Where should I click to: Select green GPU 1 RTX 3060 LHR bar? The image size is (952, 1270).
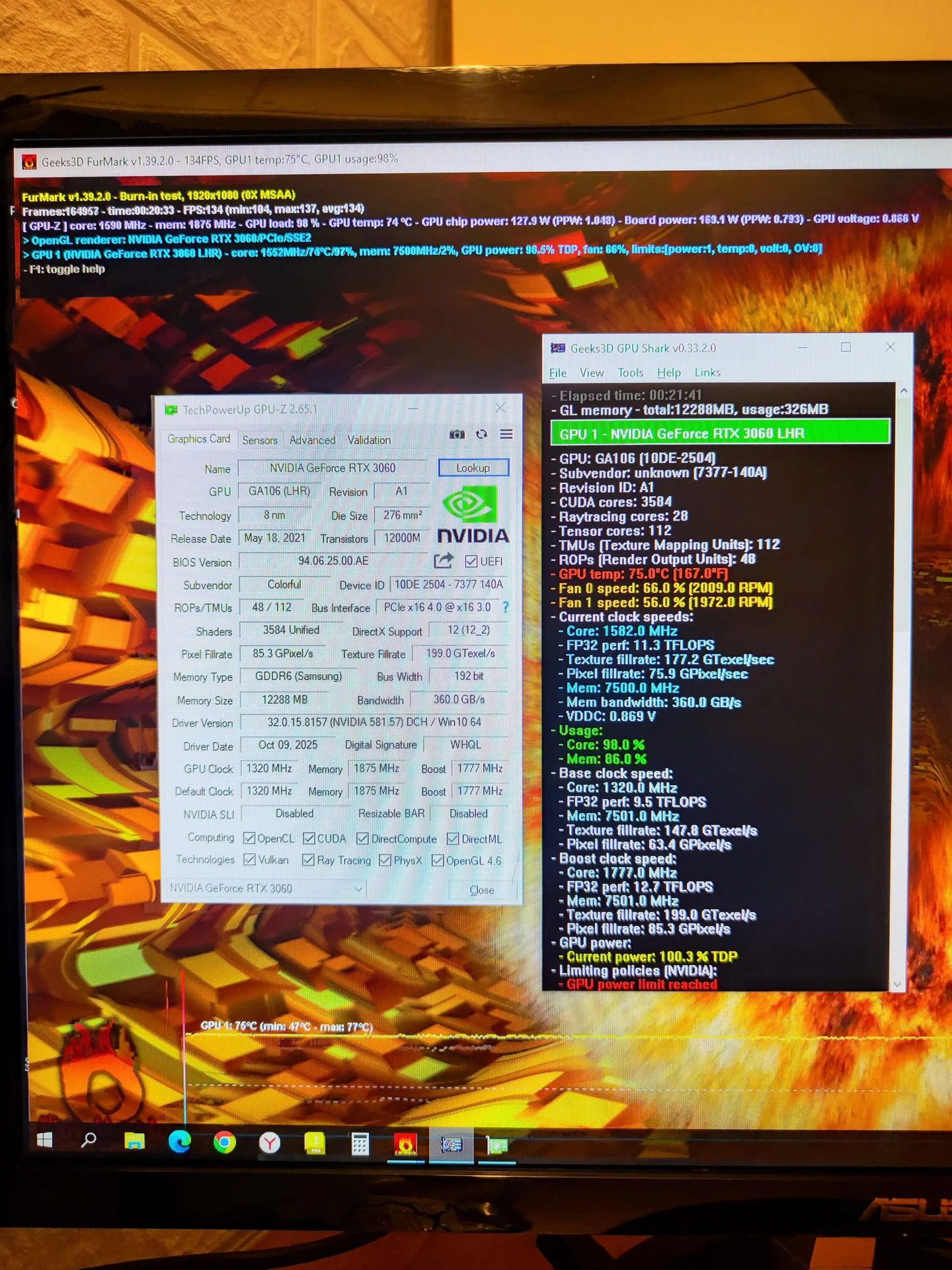pyautogui.click(x=720, y=433)
